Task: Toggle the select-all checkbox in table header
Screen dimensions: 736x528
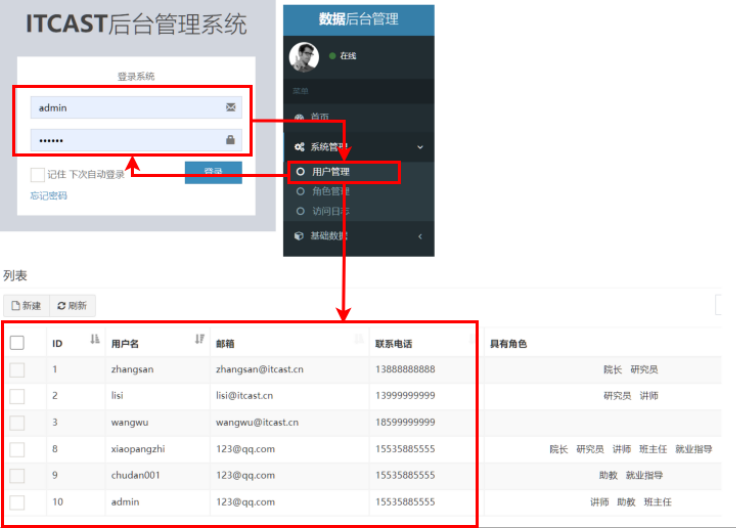Action: (17, 343)
